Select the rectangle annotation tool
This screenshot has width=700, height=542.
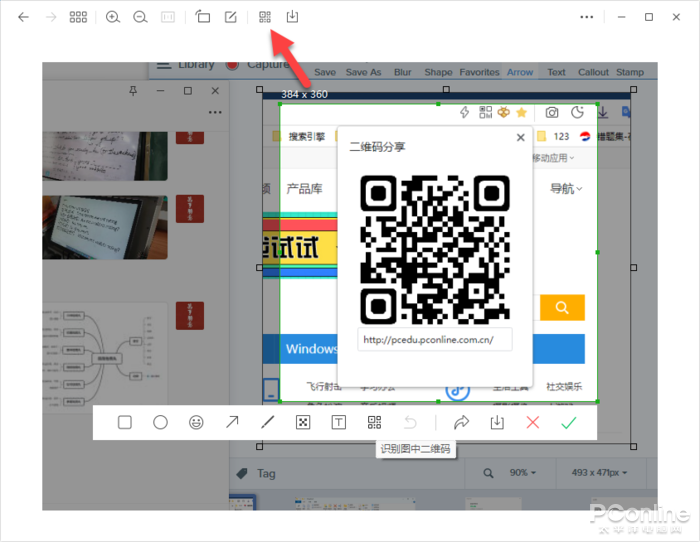point(125,422)
